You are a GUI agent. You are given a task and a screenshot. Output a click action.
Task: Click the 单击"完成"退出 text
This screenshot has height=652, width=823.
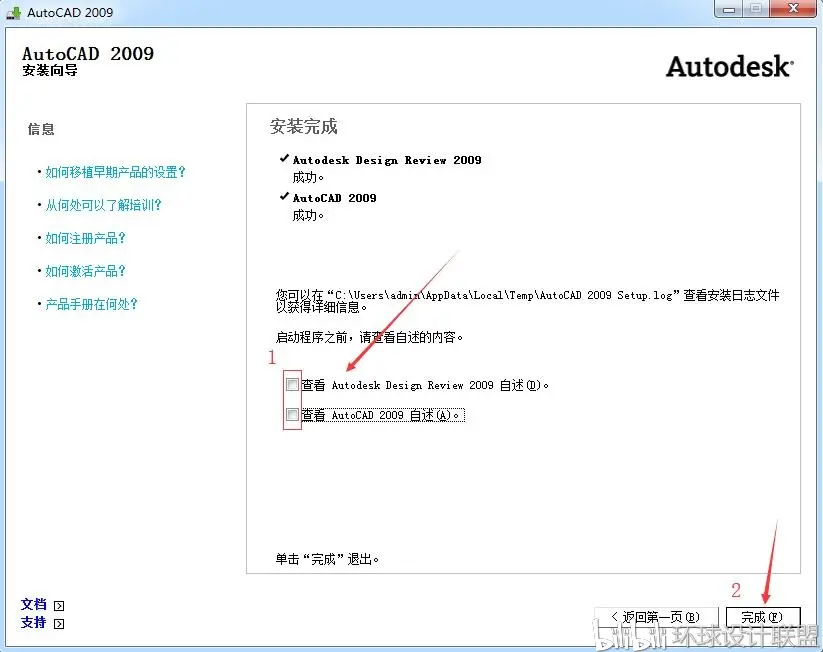pos(326,559)
